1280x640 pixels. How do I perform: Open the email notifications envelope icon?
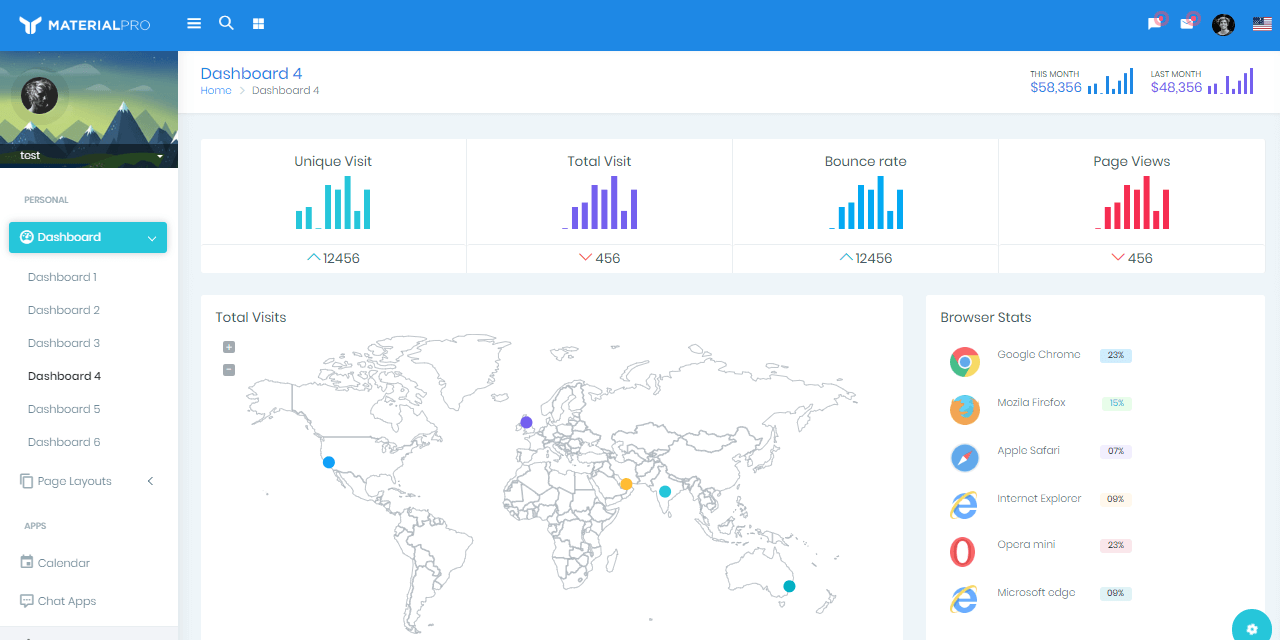coord(1188,24)
